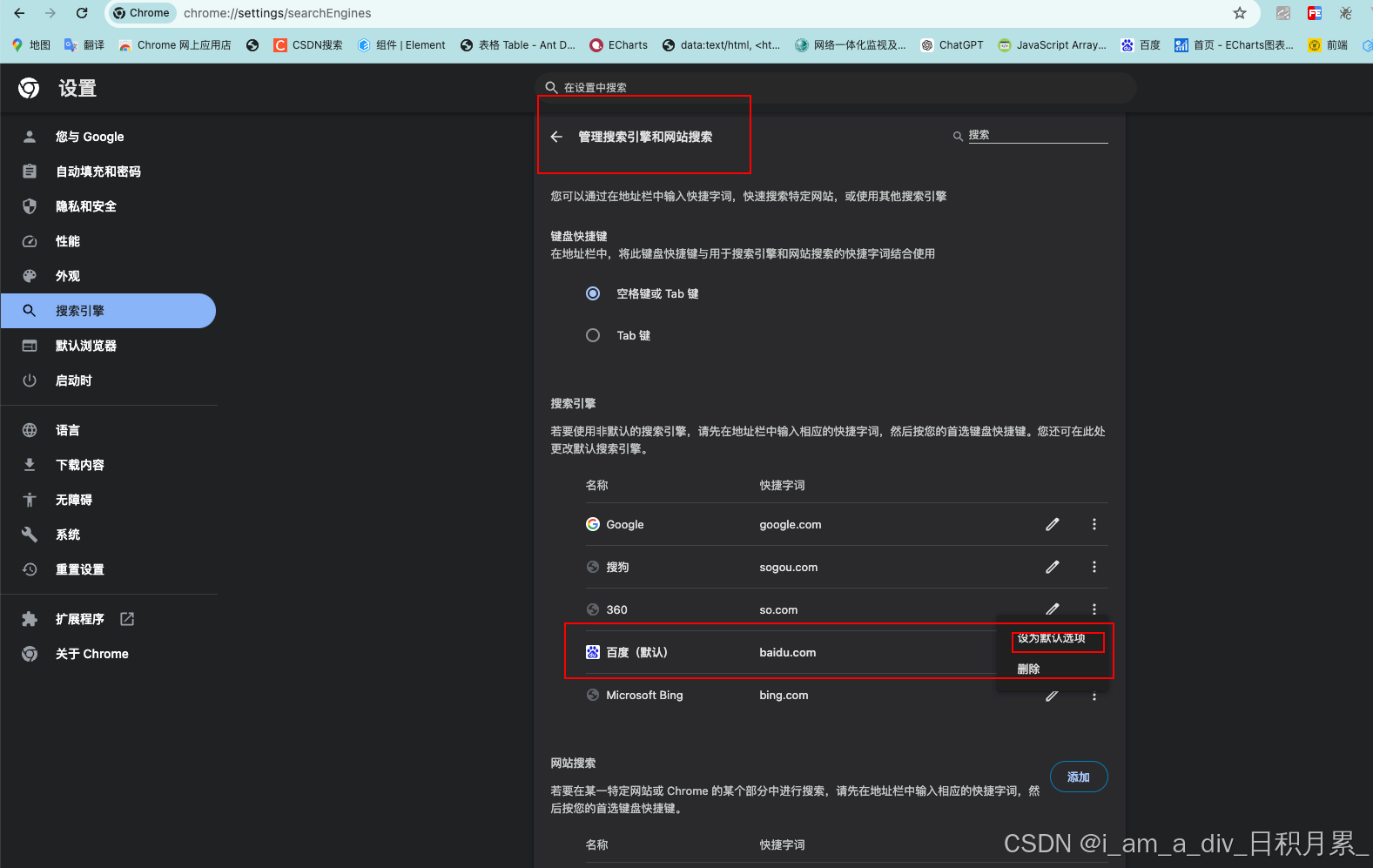Screen dimensions: 1373x868
Task: Select the Tab 键 radio option
Action: [593, 335]
